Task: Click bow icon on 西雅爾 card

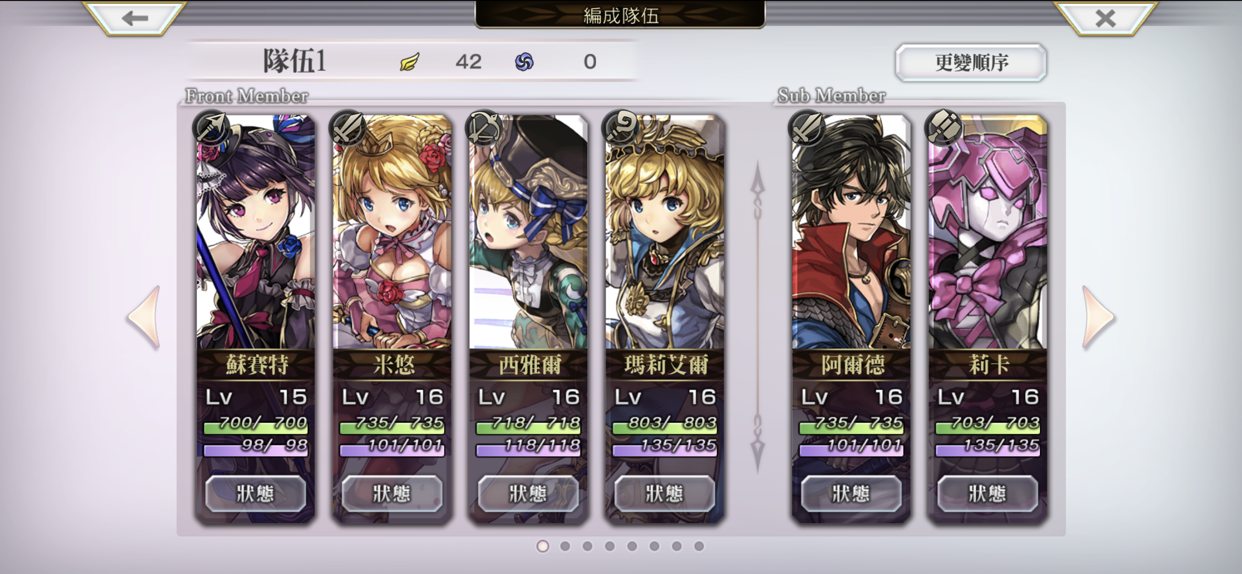Action: pos(484,127)
